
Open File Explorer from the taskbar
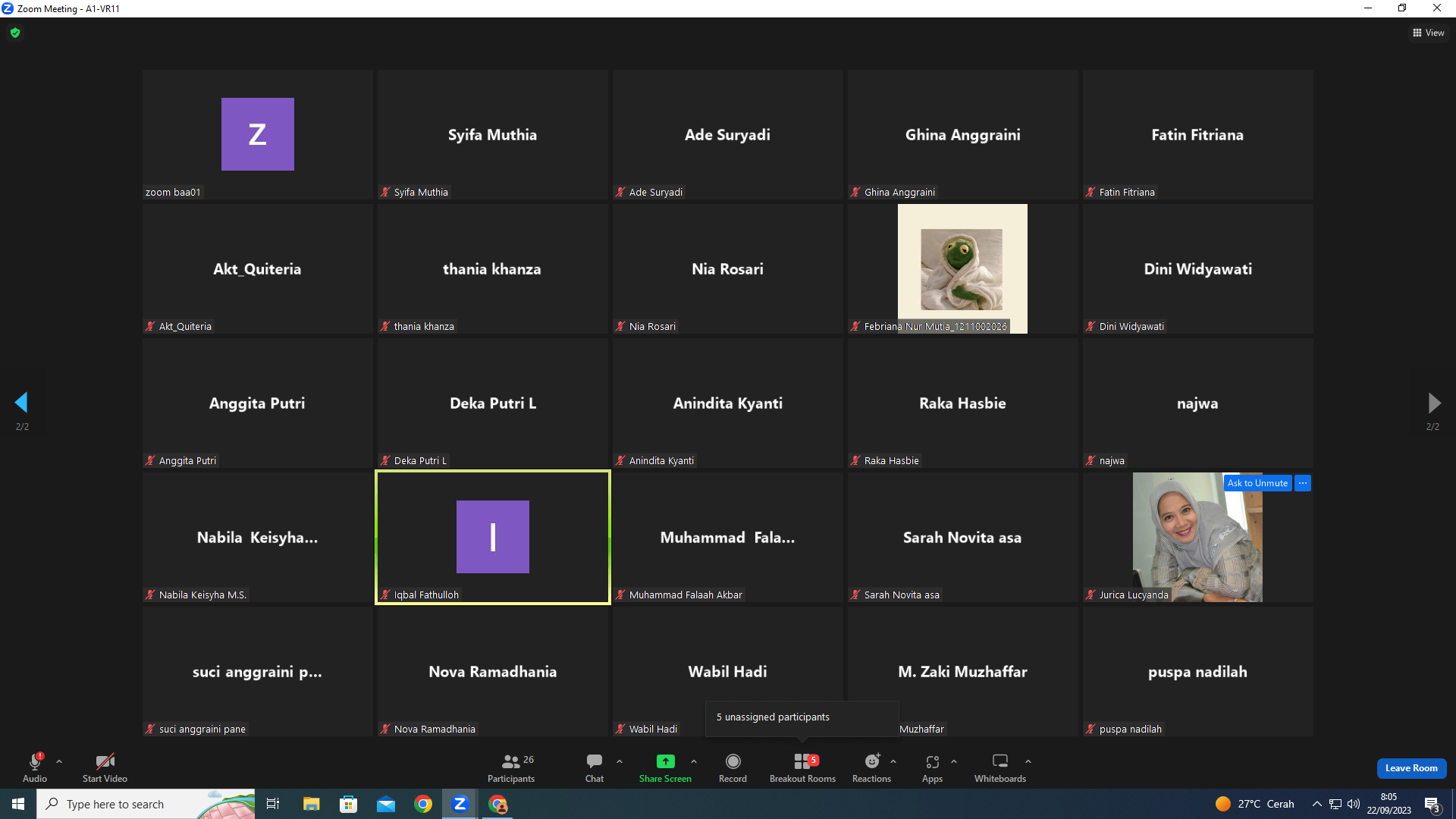[x=311, y=804]
